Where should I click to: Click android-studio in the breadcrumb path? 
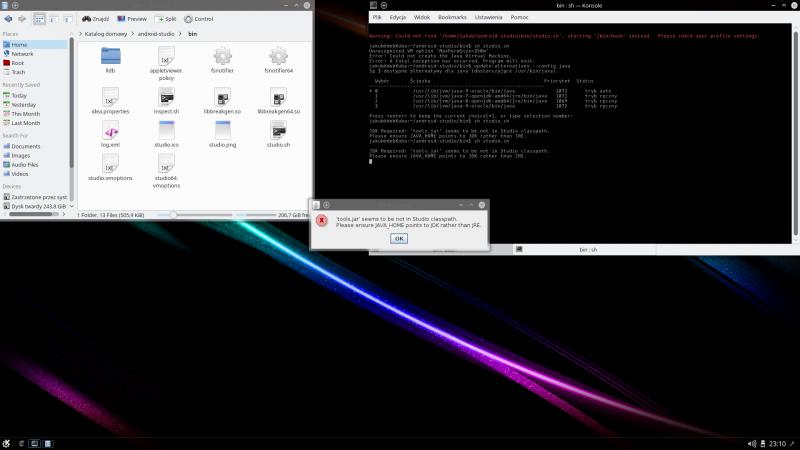click(153, 32)
